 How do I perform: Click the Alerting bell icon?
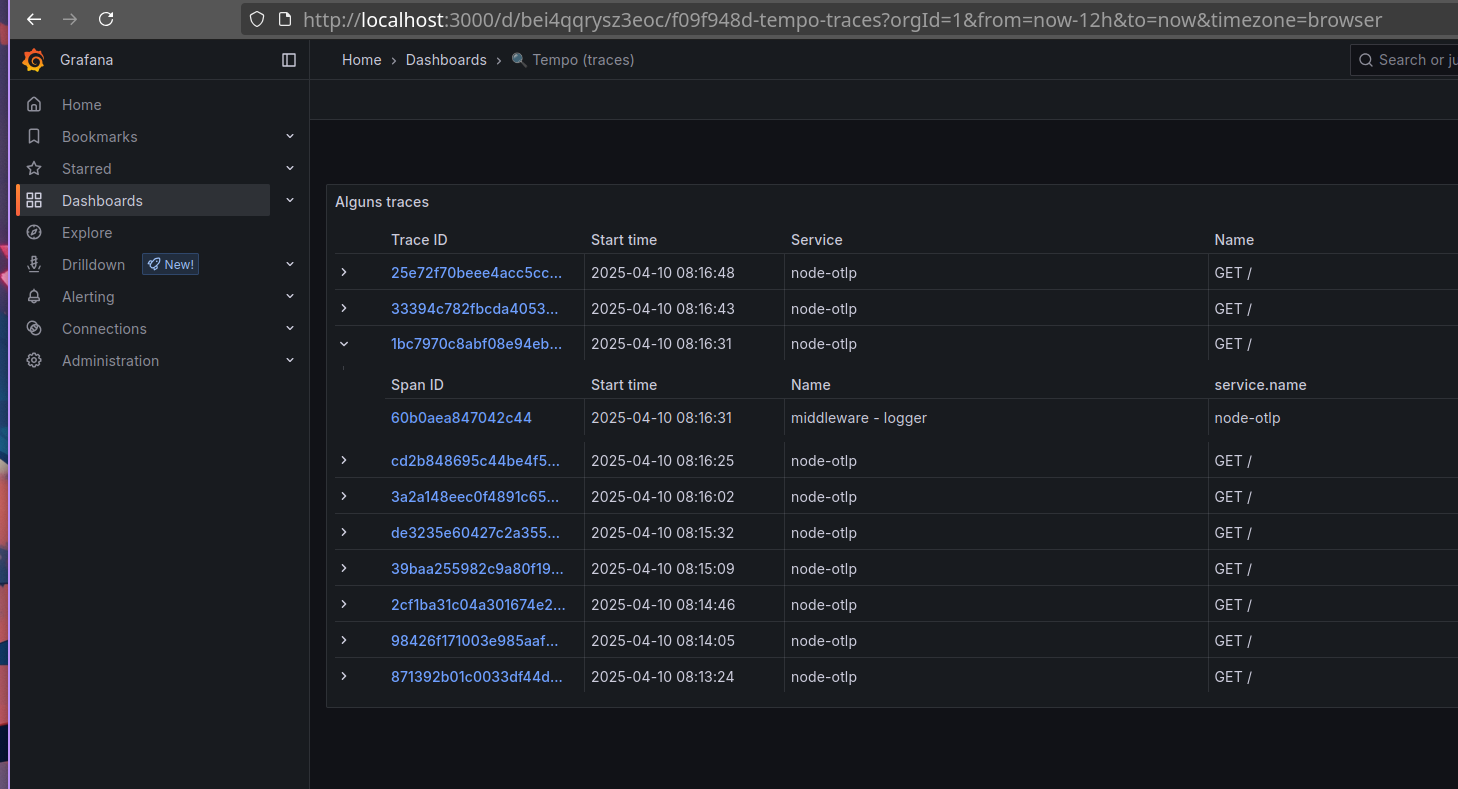pos(34,297)
